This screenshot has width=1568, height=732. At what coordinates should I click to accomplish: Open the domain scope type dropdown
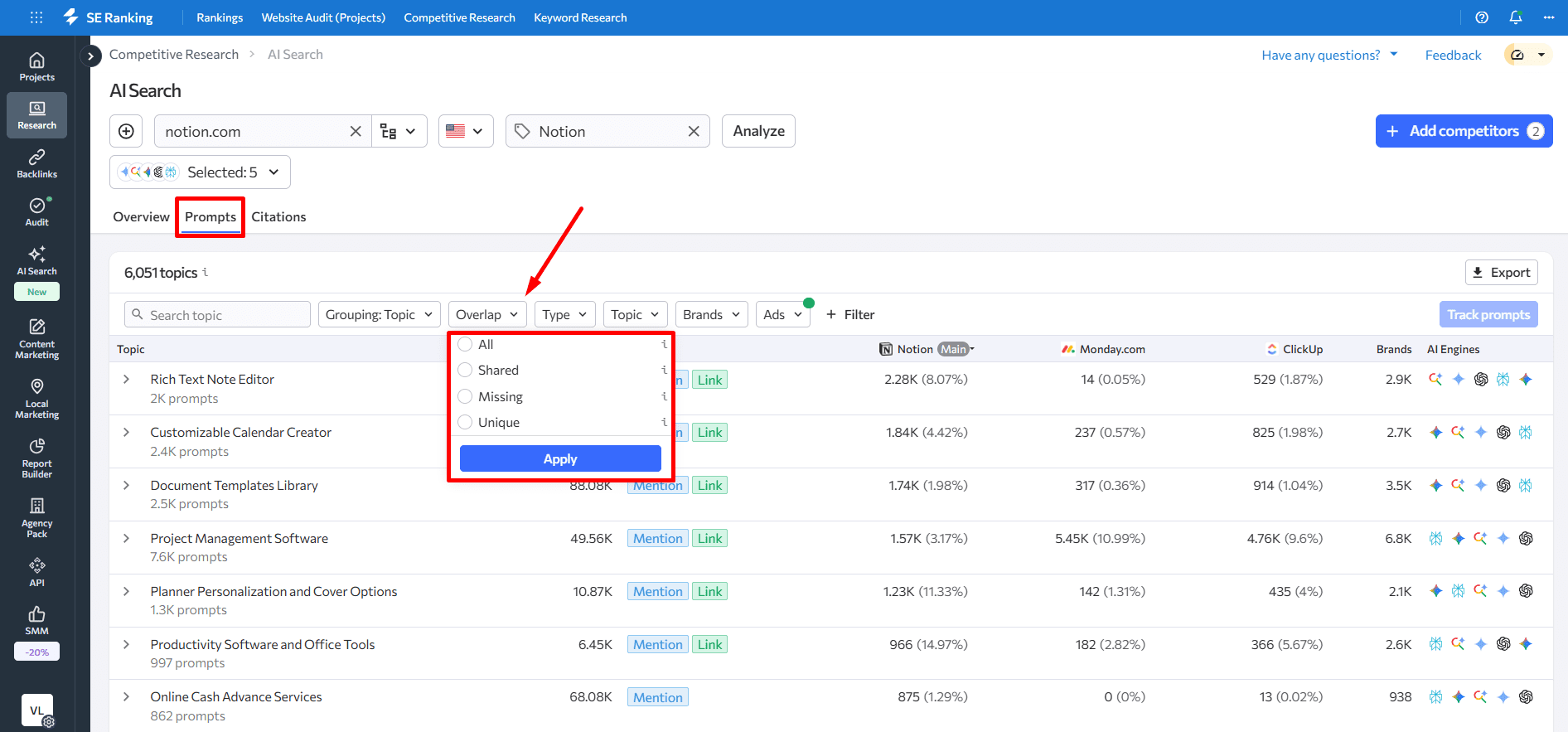point(399,131)
